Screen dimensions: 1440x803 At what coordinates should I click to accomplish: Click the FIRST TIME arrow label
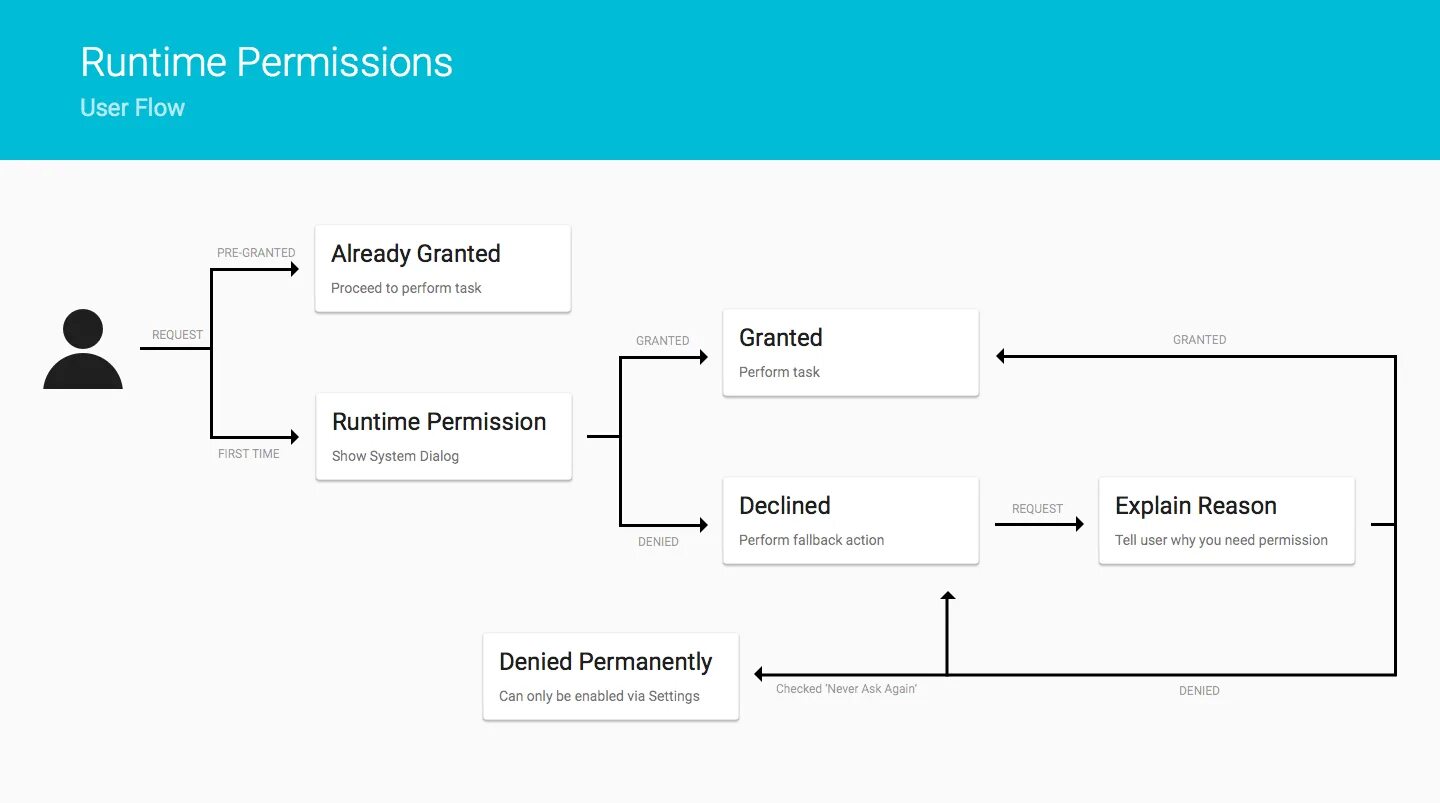[249, 454]
